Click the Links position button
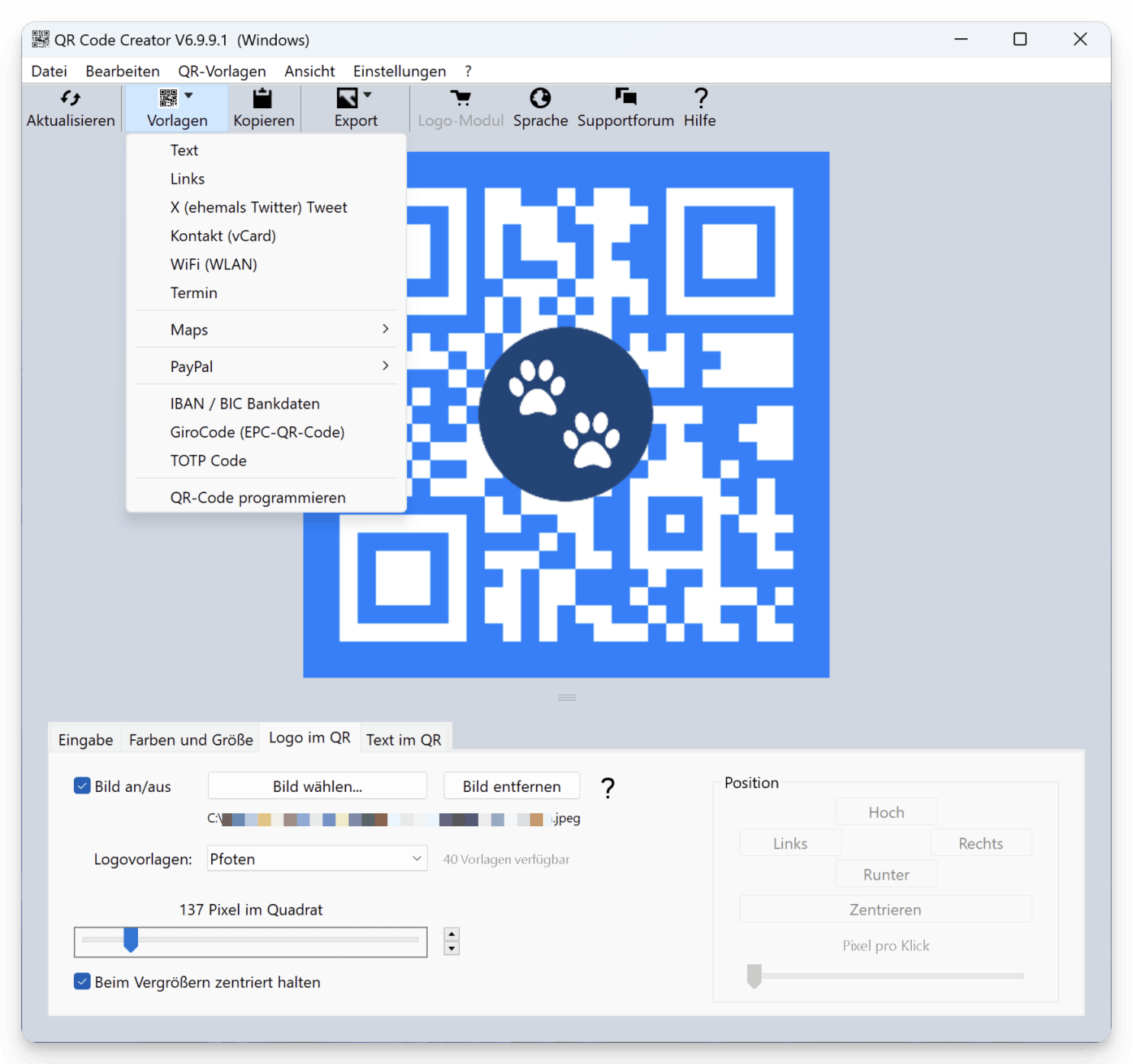This screenshot has height=1064, width=1133. click(x=790, y=843)
